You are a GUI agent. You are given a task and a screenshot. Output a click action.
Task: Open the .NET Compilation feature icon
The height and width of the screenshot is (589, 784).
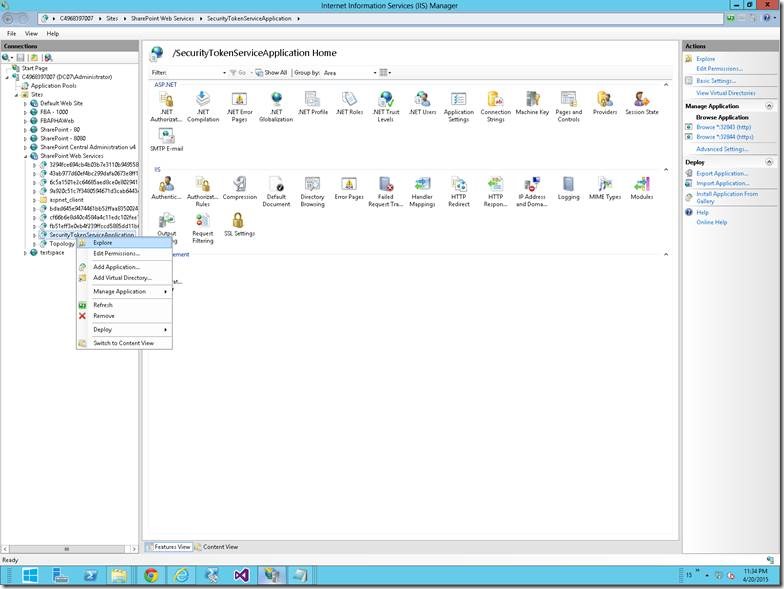pos(203,106)
